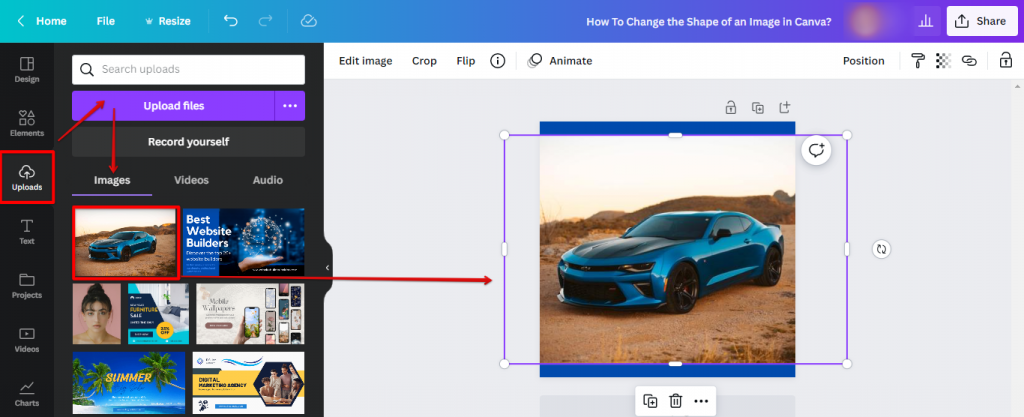Open the File menu
The image size is (1024, 417).
click(106, 21)
